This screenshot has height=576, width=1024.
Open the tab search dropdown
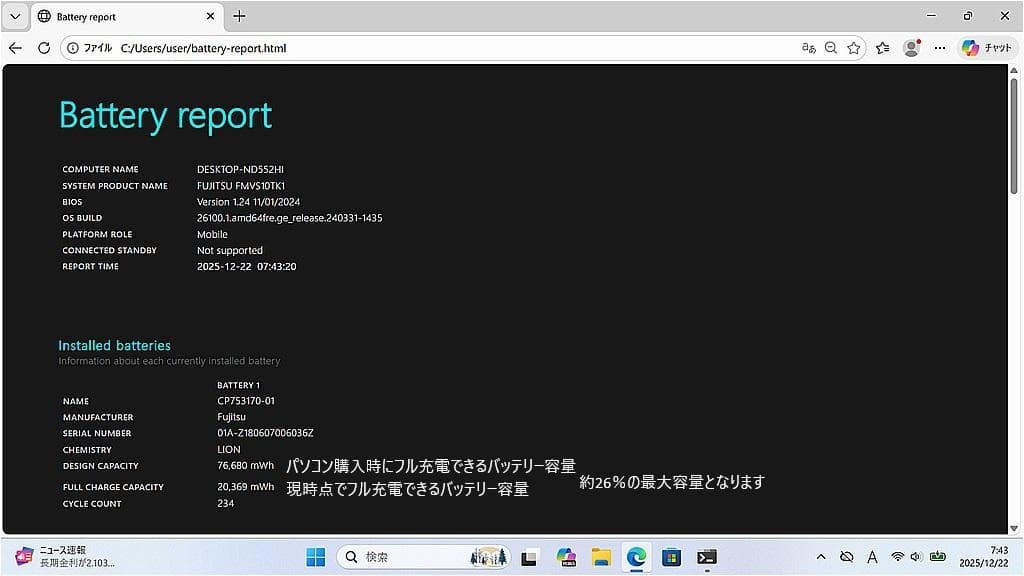click(15, 16)
